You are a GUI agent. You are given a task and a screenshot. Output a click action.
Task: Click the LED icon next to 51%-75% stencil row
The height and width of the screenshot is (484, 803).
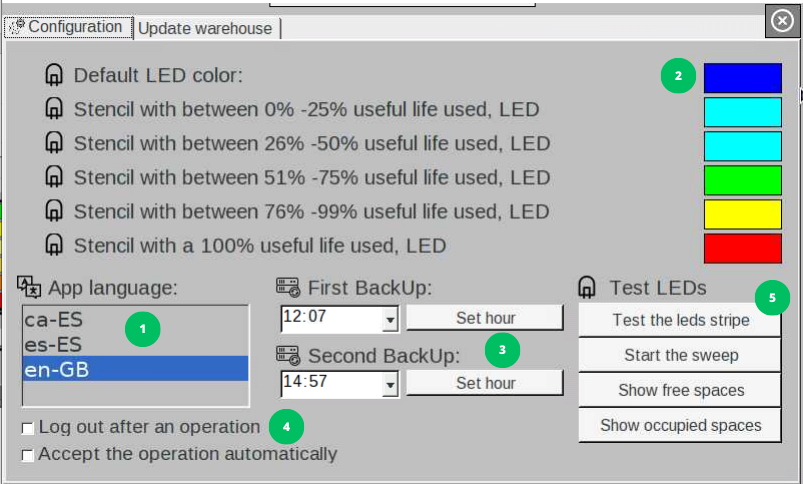coord(55,177)
